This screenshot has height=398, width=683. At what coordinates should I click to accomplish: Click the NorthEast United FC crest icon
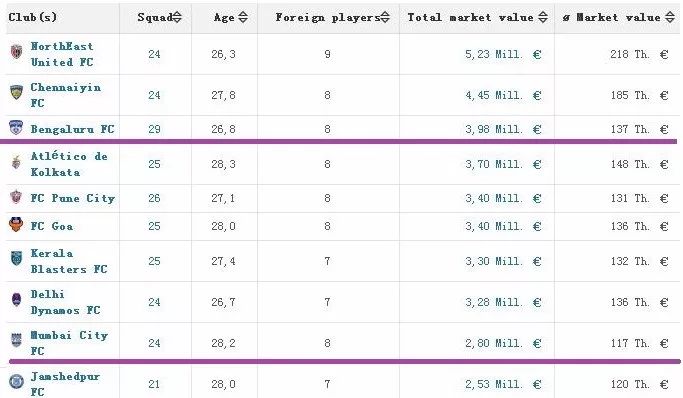[17, 52]
